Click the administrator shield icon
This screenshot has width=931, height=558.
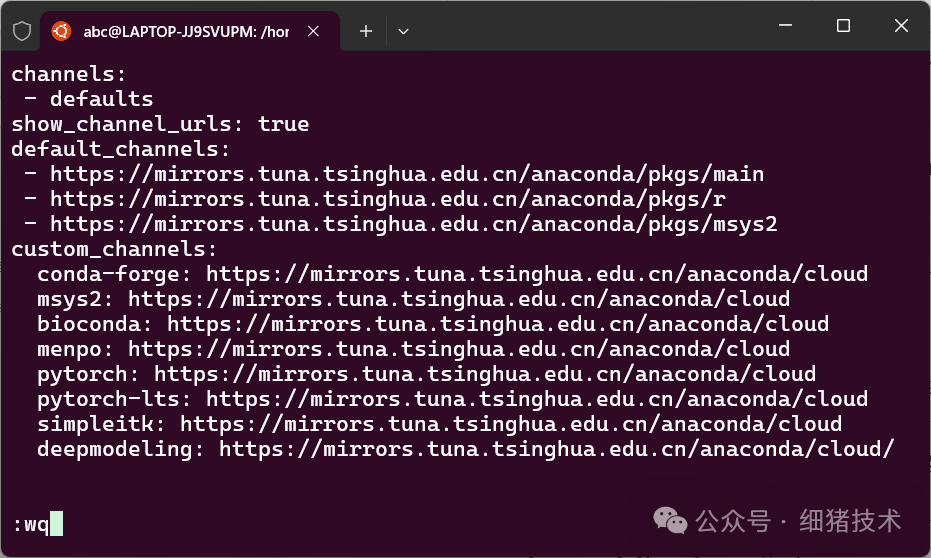tap(21, 31)
